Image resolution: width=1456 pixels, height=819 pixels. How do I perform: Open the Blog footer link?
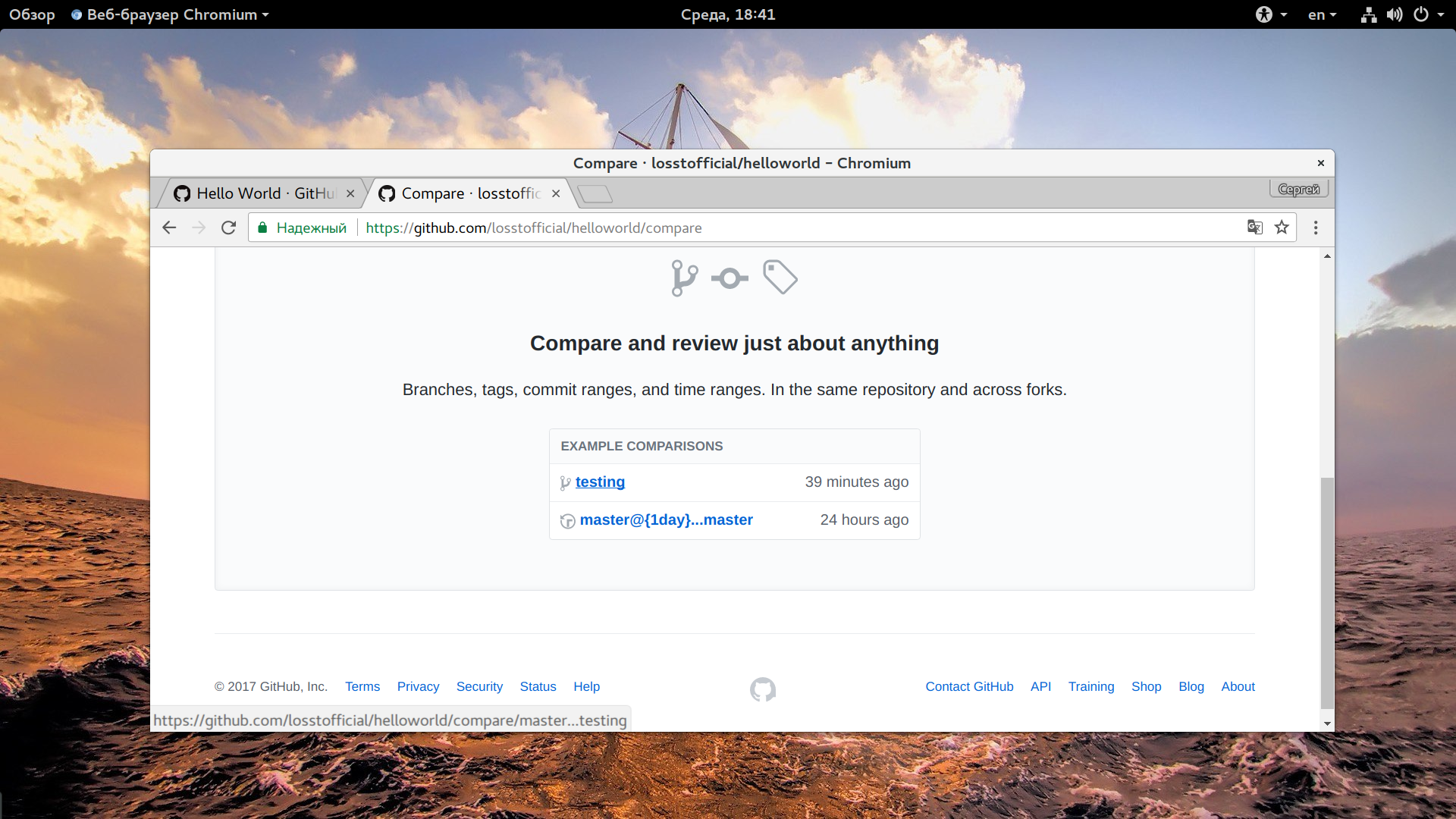(1191, 686)
